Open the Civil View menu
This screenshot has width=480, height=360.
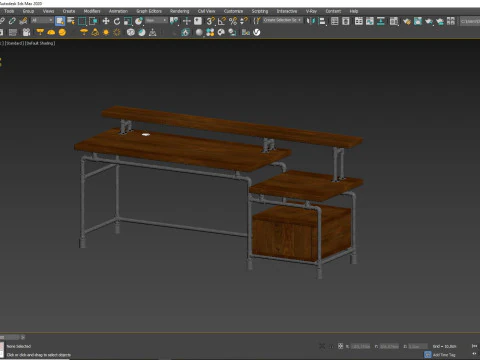pos(206,11)
